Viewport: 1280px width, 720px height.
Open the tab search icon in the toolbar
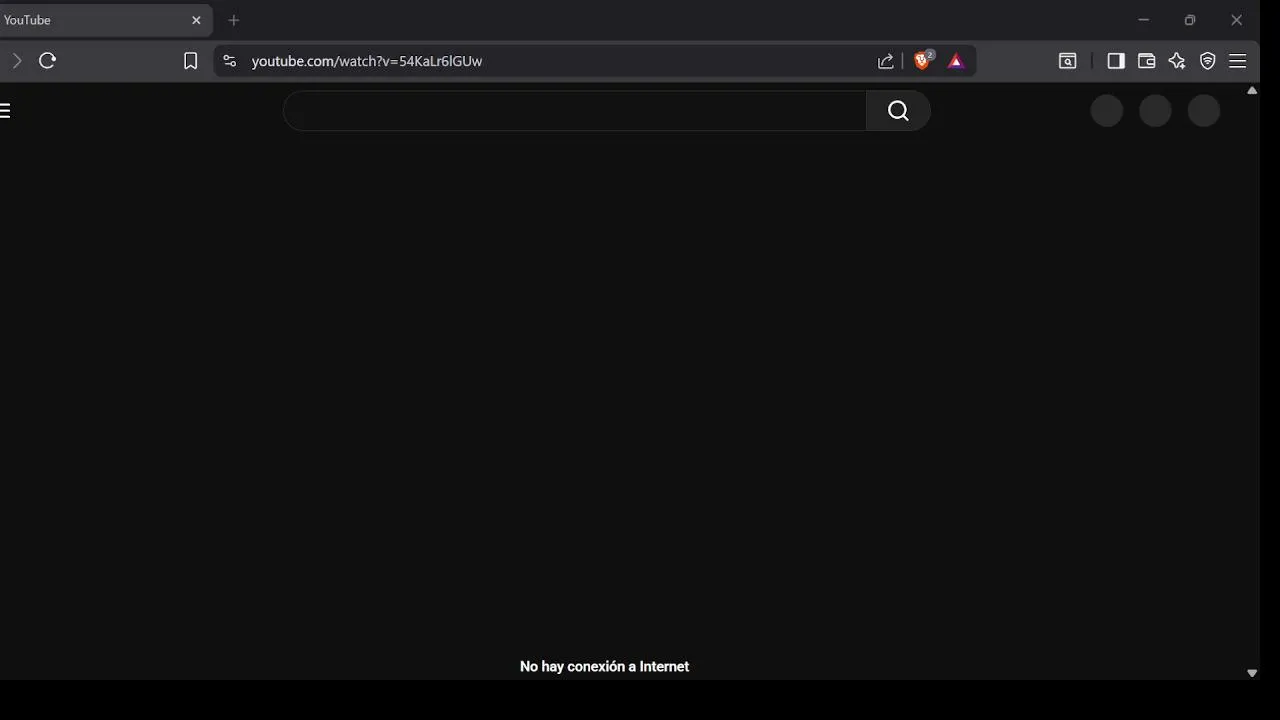point(1067,61)
